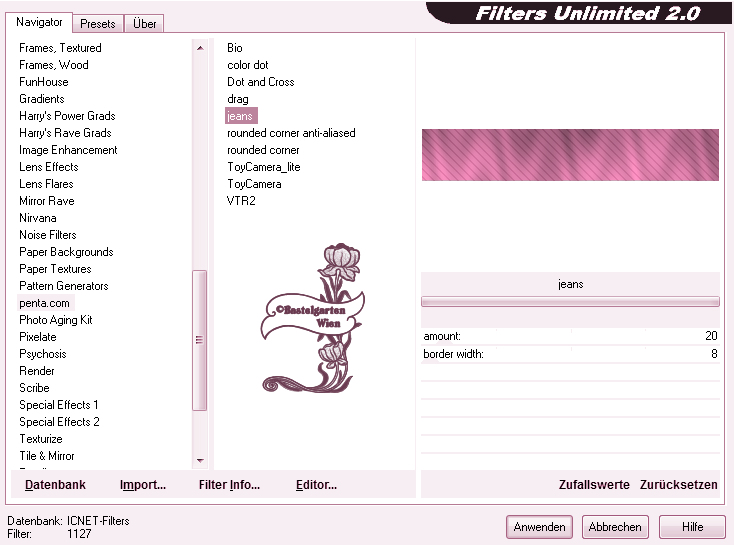The image size is (734, 545).
Task: Select the Special Effects 2 category
Action: tap(59, 422)
